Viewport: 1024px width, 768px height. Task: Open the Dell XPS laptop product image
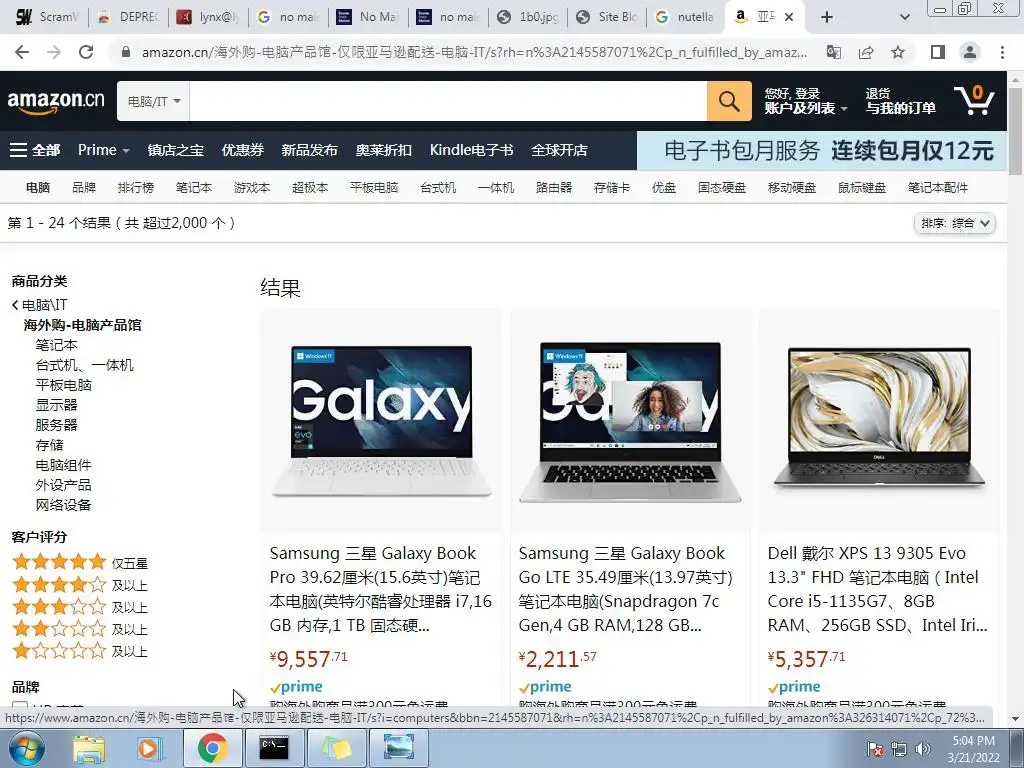point(879,421)
